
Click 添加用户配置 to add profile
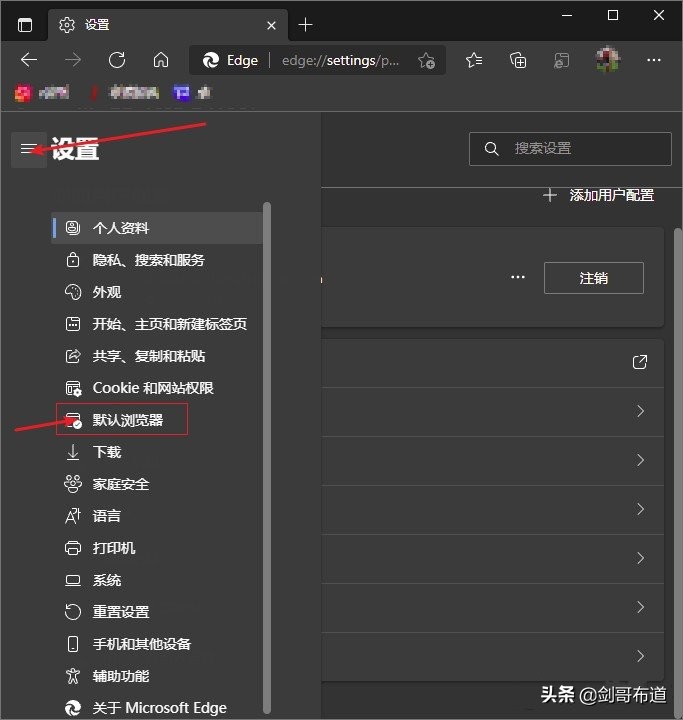[598, 196]
